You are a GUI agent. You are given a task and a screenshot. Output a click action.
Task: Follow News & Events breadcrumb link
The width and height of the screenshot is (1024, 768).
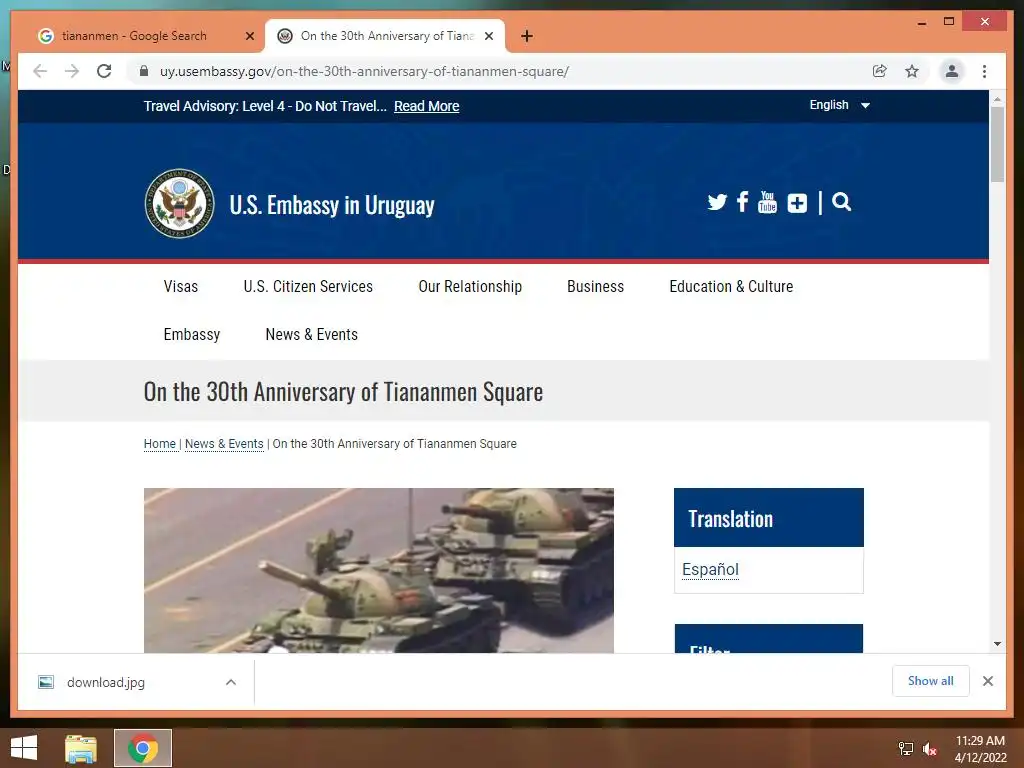coord(224,444)
